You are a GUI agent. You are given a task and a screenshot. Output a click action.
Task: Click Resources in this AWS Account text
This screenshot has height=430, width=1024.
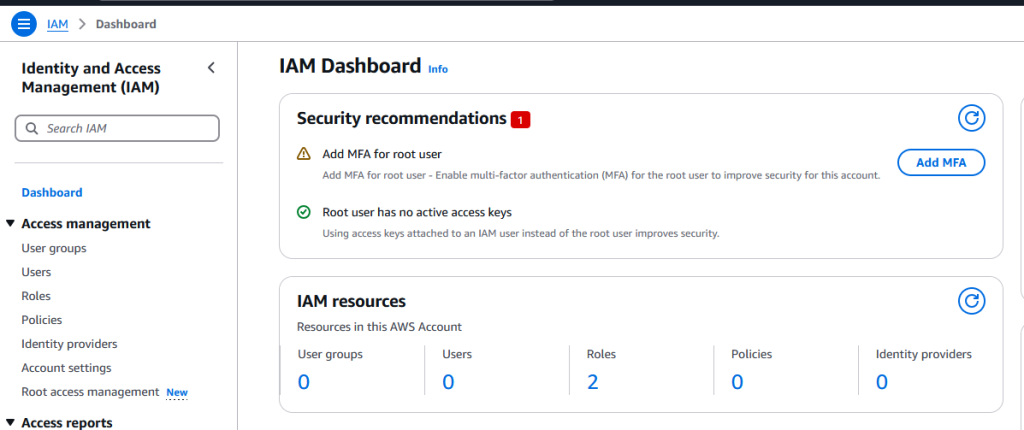379,327
